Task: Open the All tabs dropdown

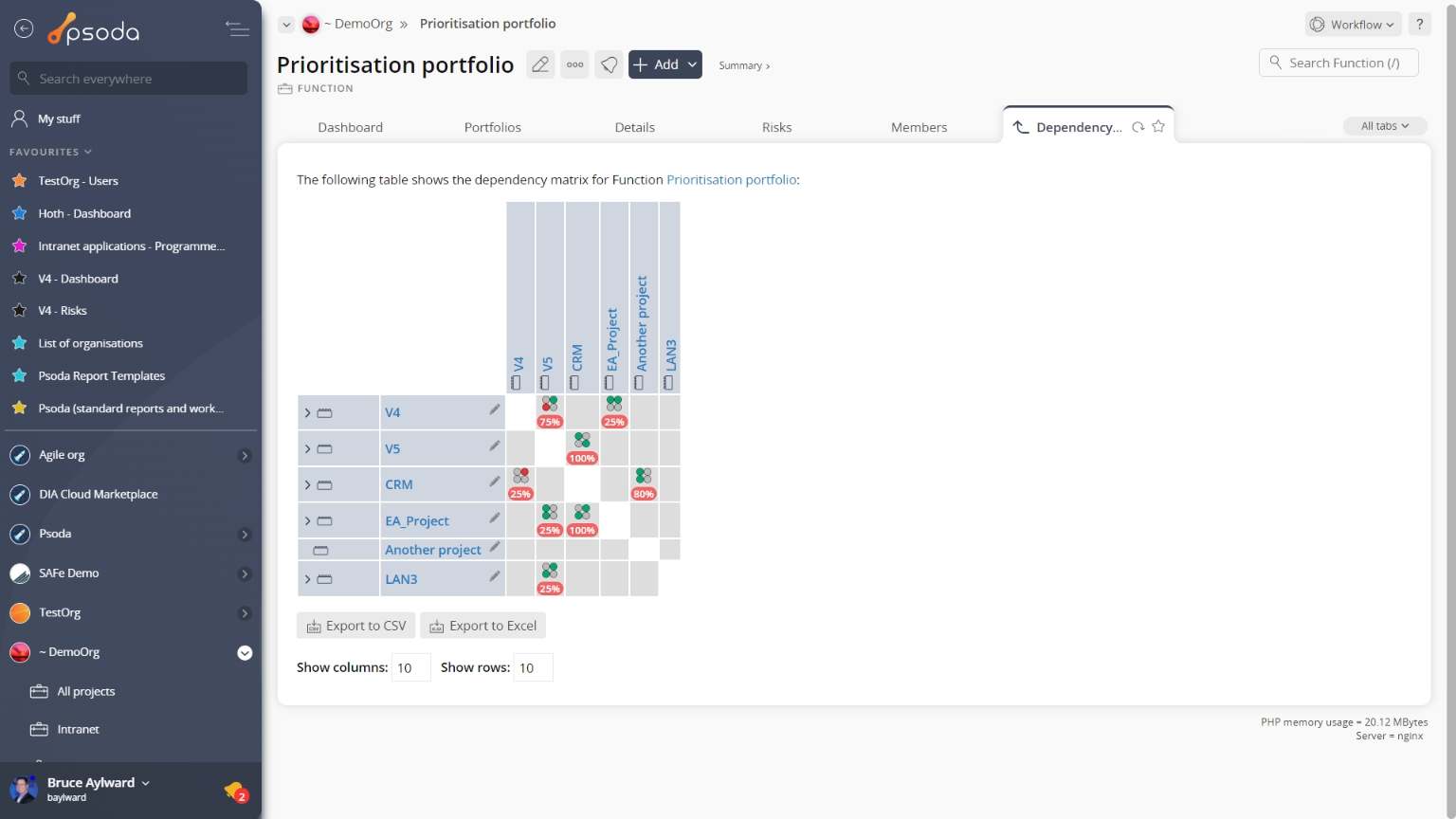Action: click(1385, 126)
